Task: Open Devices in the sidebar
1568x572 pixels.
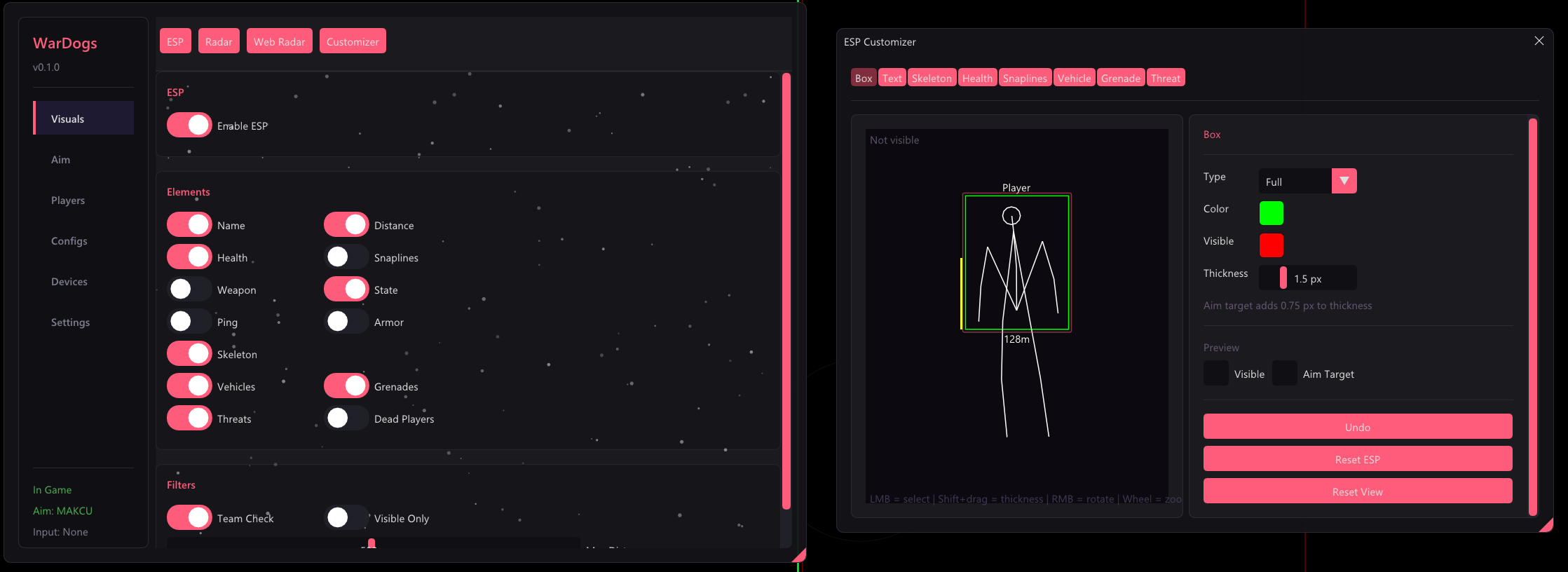Action: pos(83,281)
